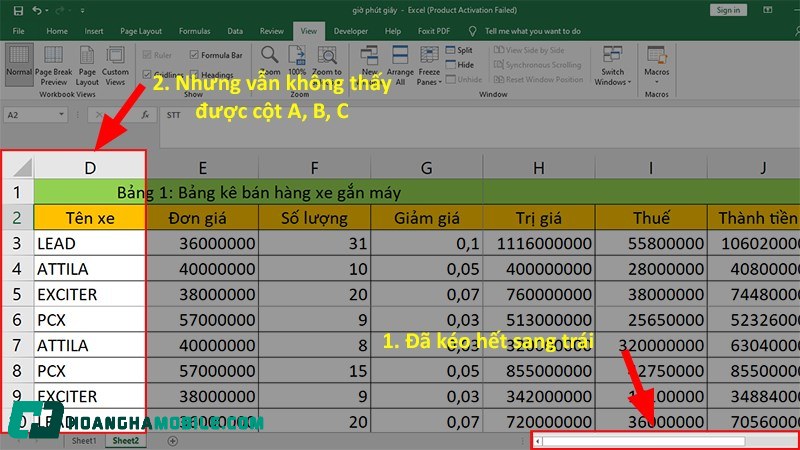Screen dimensions: 800x450
Task: Click Unhide window
Action: (x=464, y=80)
